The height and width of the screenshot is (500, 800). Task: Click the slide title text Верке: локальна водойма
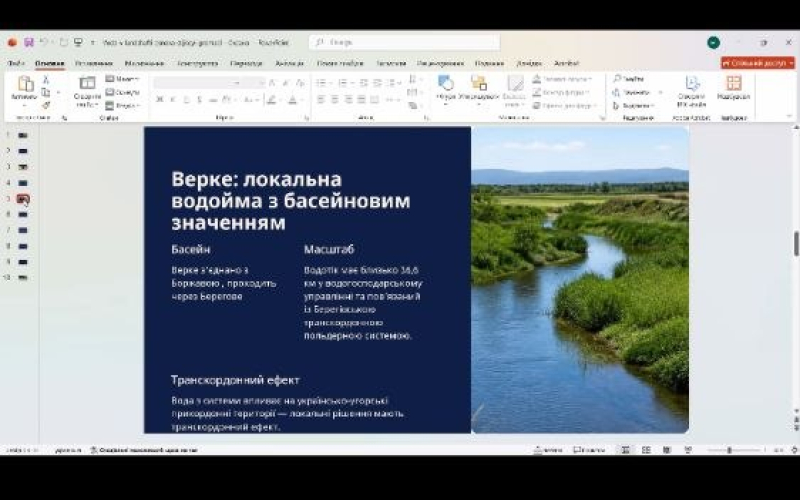click(x=290, y=201)
